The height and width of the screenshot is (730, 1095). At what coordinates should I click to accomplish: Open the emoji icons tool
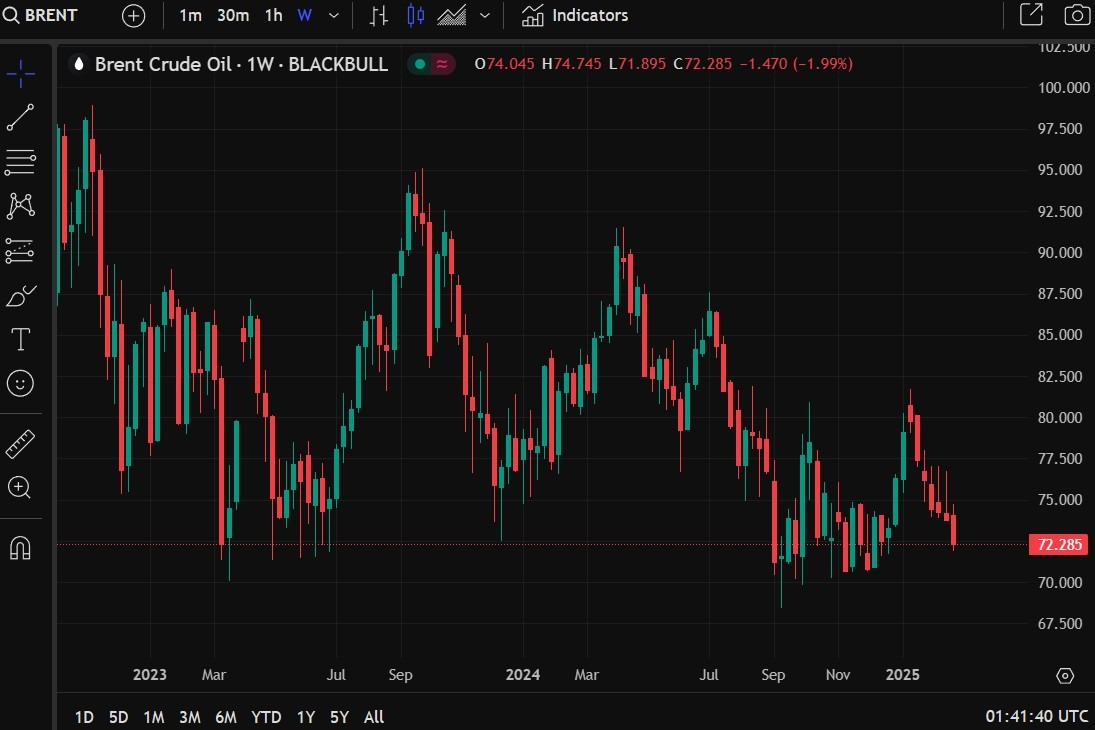click(x=20, y=384)
